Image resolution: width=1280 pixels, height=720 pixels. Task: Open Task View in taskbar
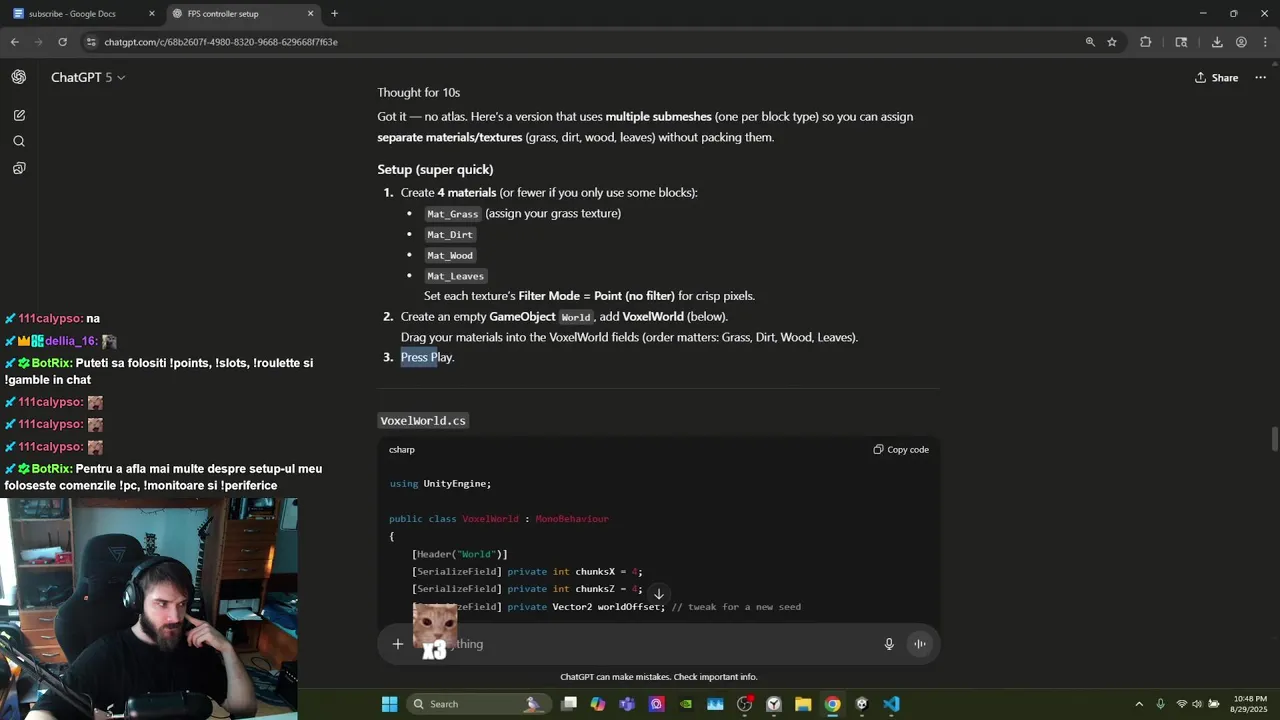(x=569, y=704)
